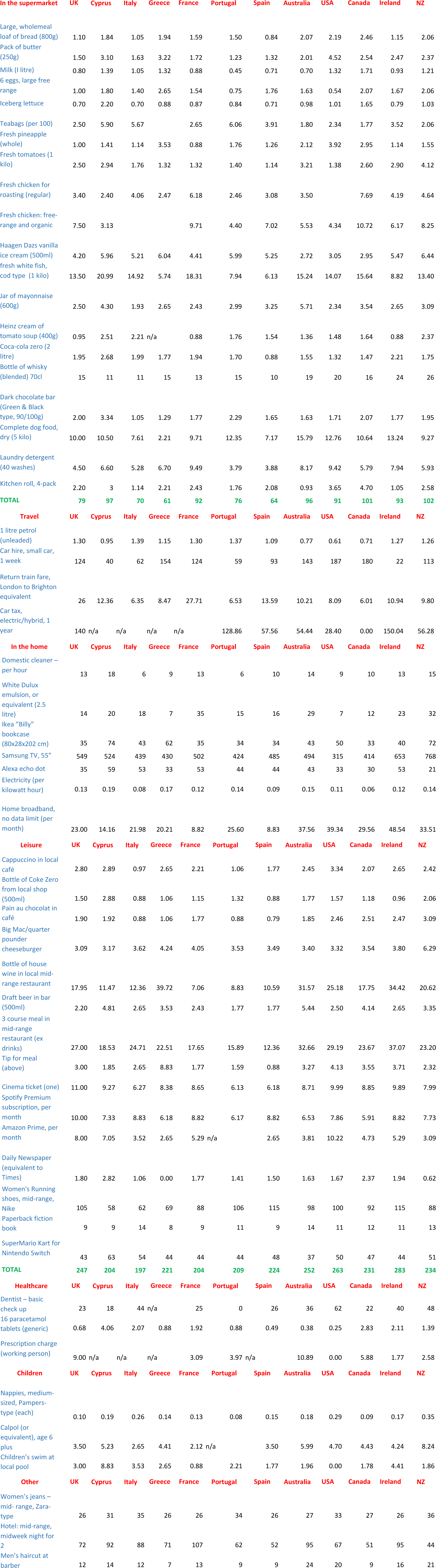Select the "Complete dog food, dry" row label
This screenshot has width=436, height=1568.
click(29, 432)
